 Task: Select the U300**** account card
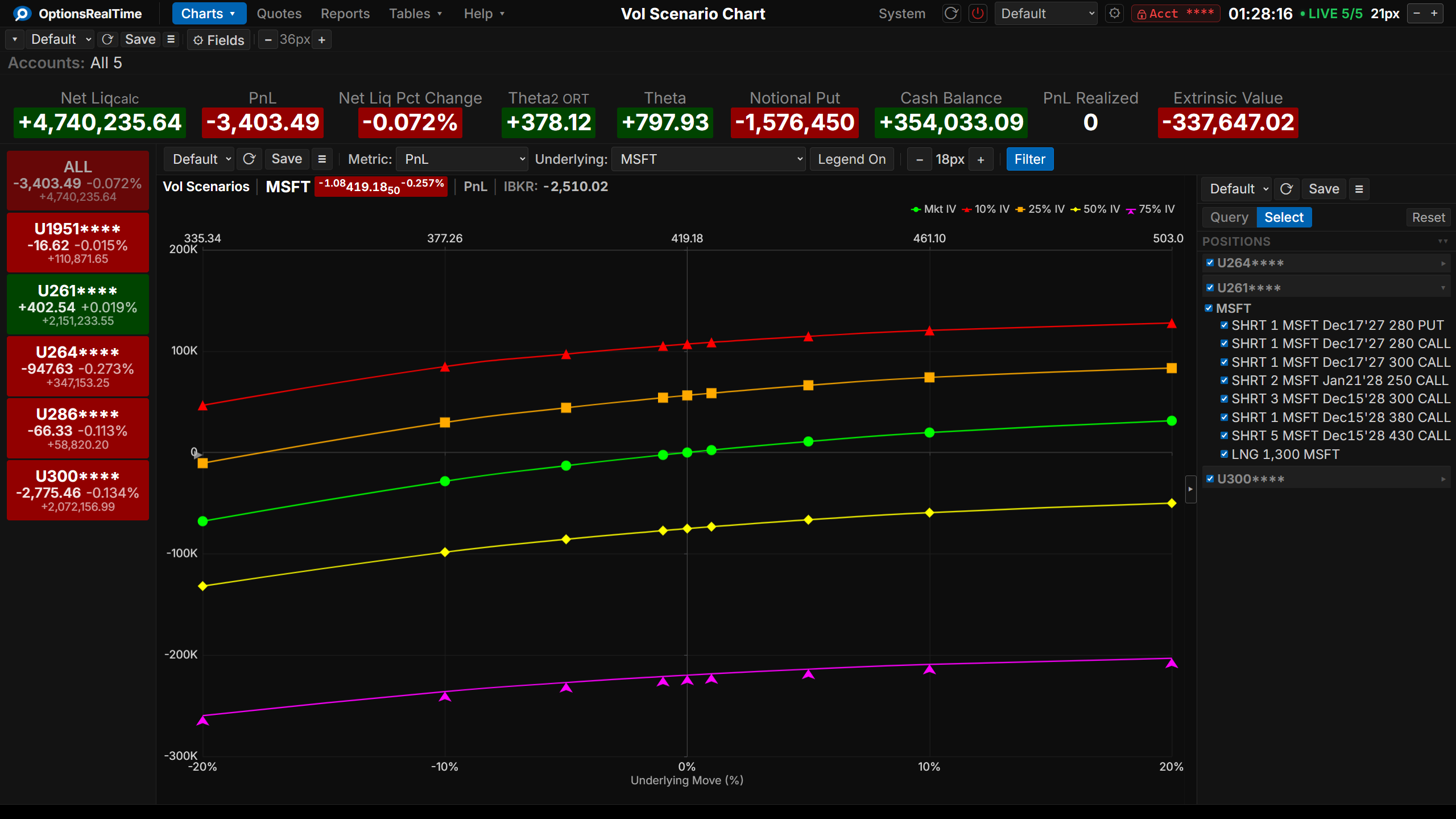78,490
